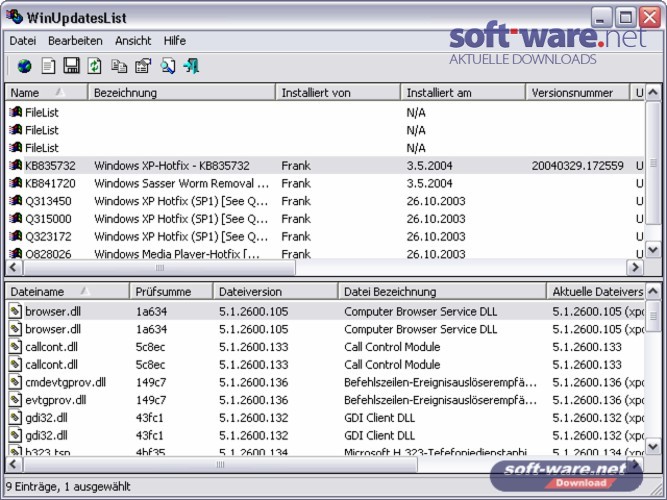This screenshot has height=500, width=667.
Task: Click the globe web link toolbar icon
Action: (x=24, y=66)
